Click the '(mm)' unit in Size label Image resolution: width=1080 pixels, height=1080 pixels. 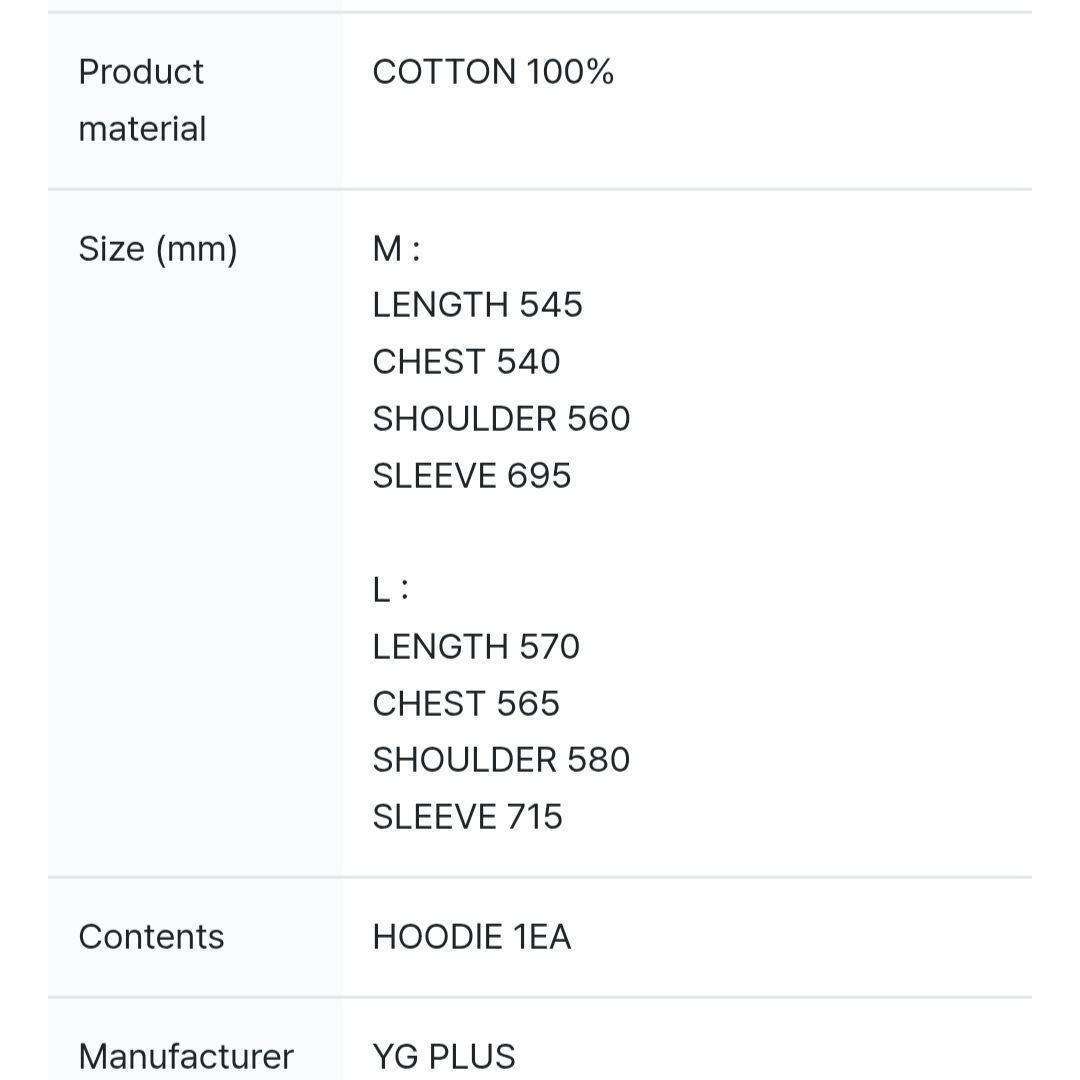tap(196, 249)
